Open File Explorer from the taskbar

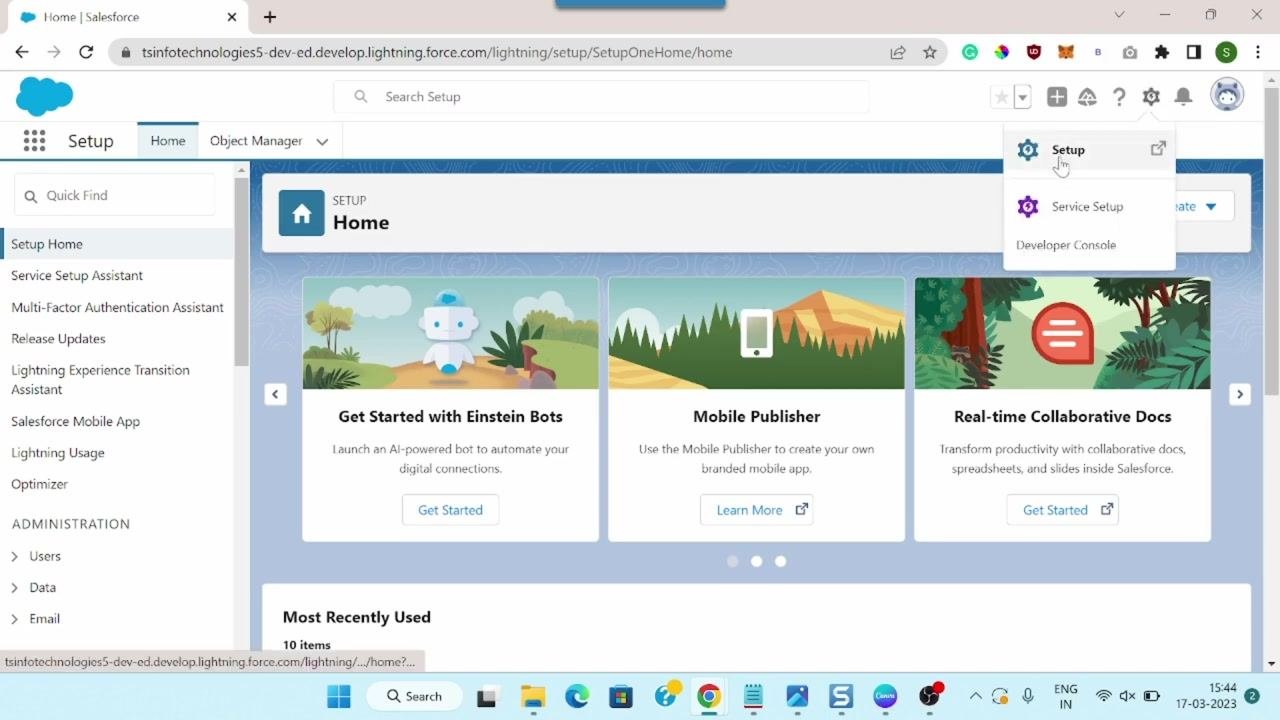point(533,696)
